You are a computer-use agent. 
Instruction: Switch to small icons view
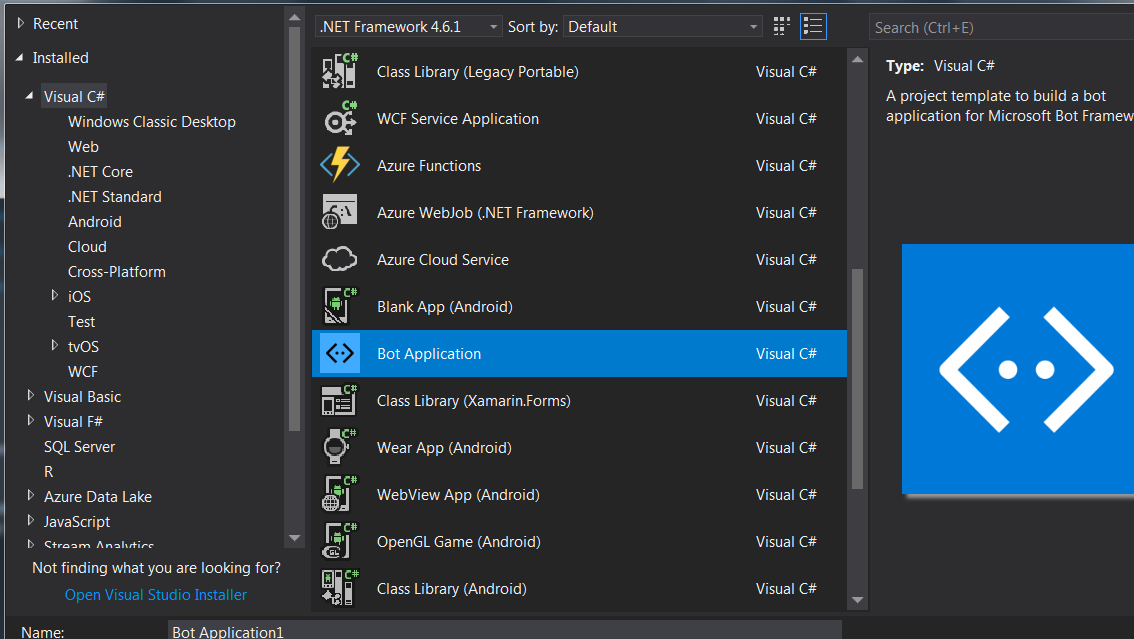coord(782,27)
